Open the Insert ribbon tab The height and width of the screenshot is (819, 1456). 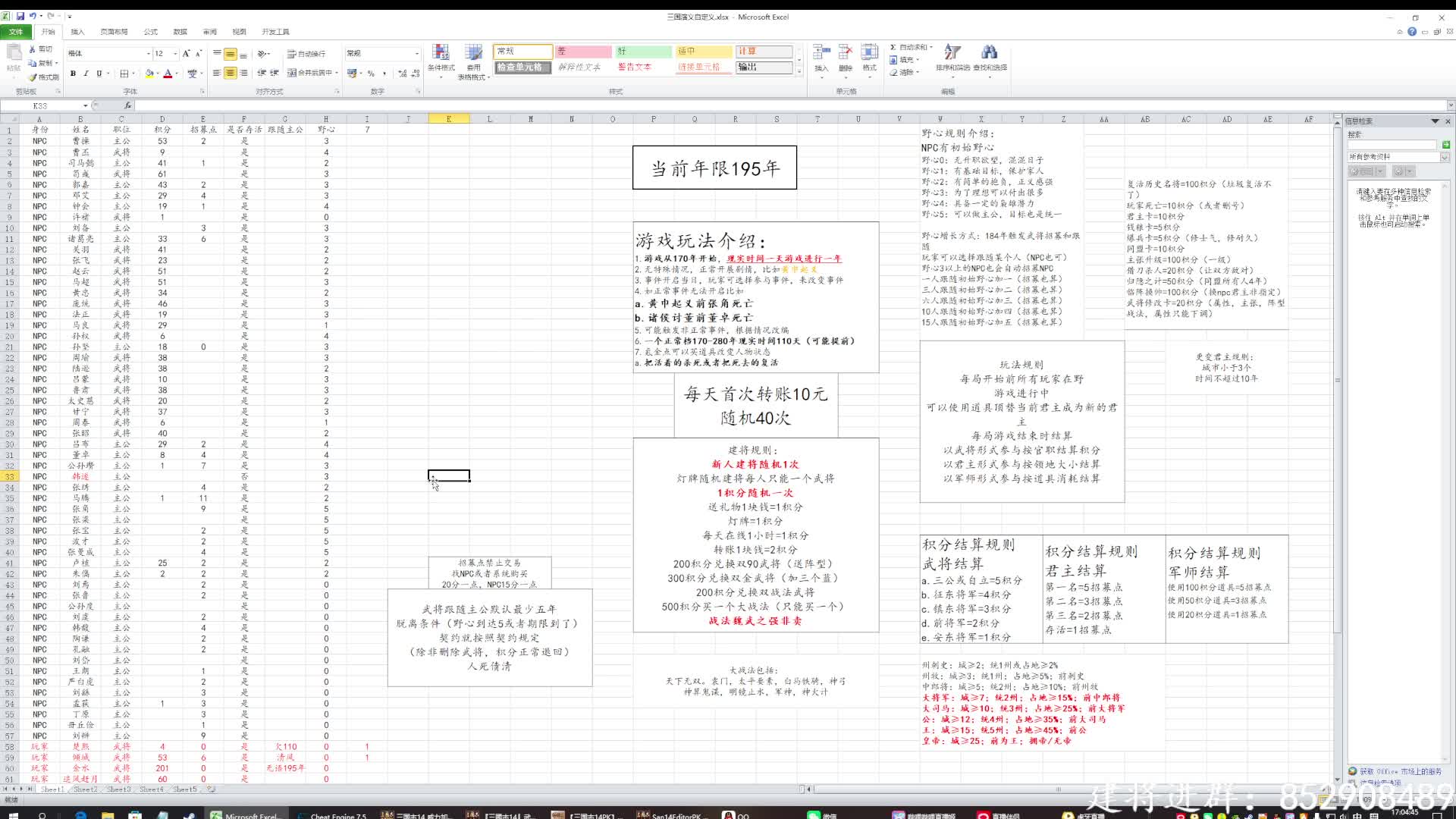77,32
